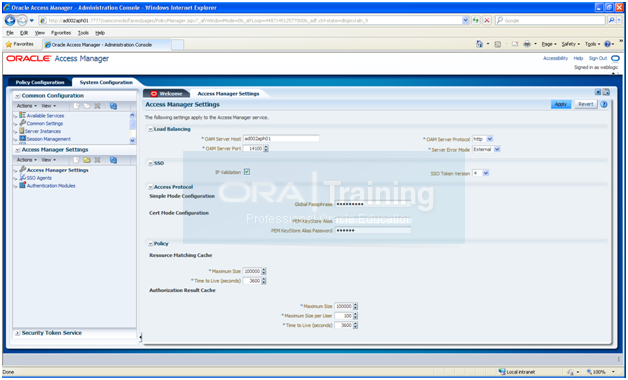Open View menu in Access Manager Settings panel
Screen dimensions: 628x380
[x=48, y=160]
